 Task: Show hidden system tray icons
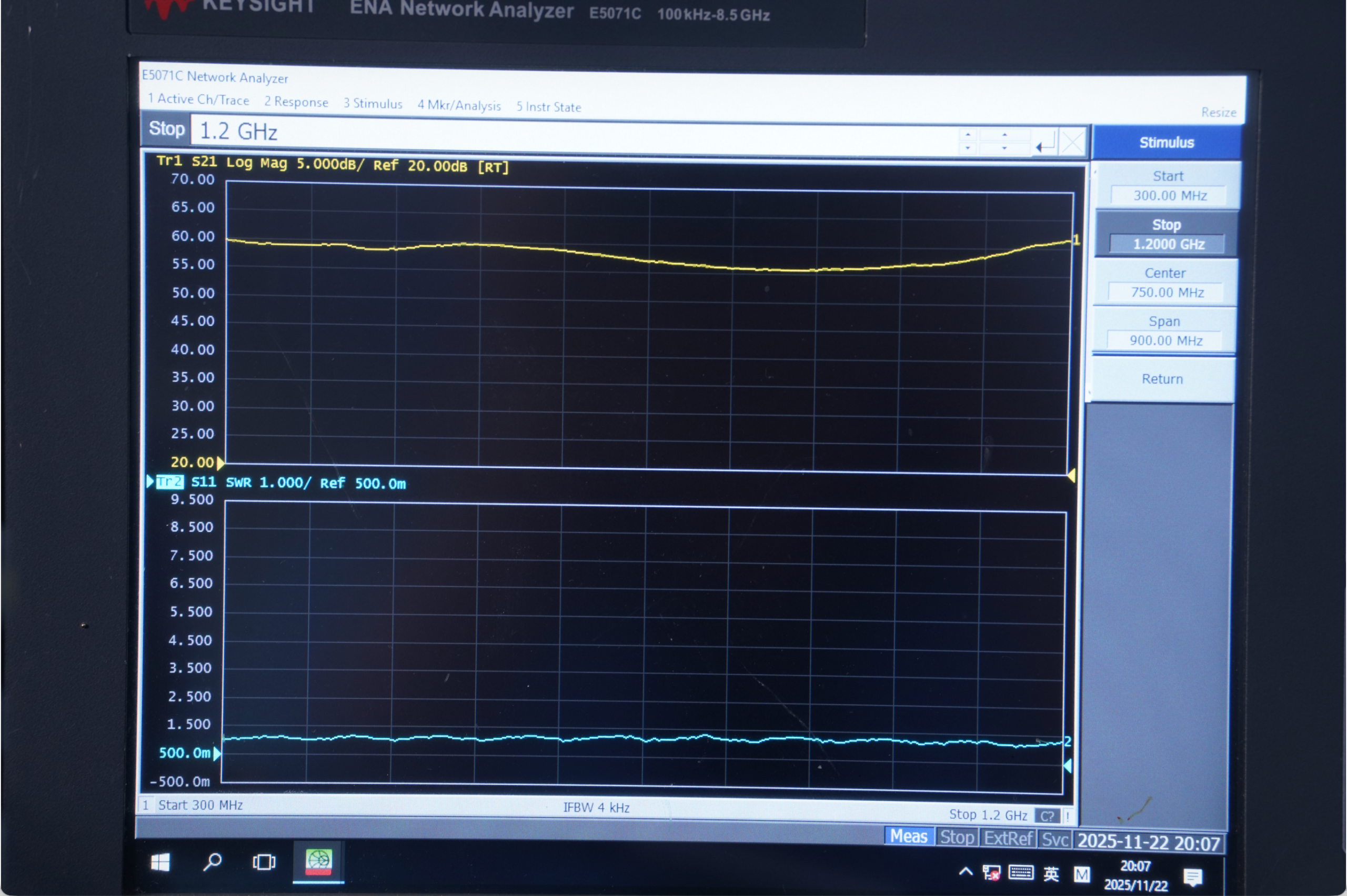tap(966, 872)
